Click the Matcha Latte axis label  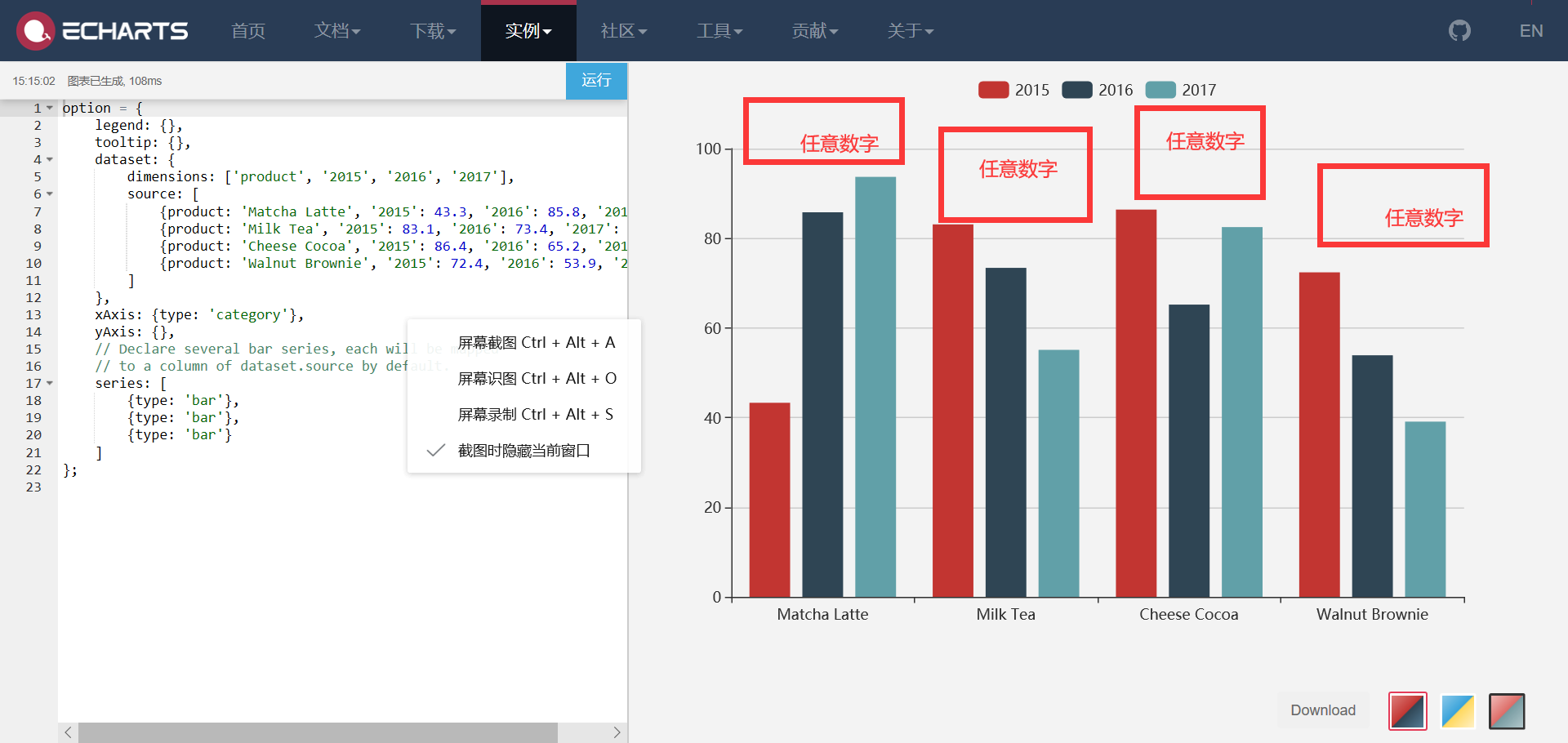[822, 615]
